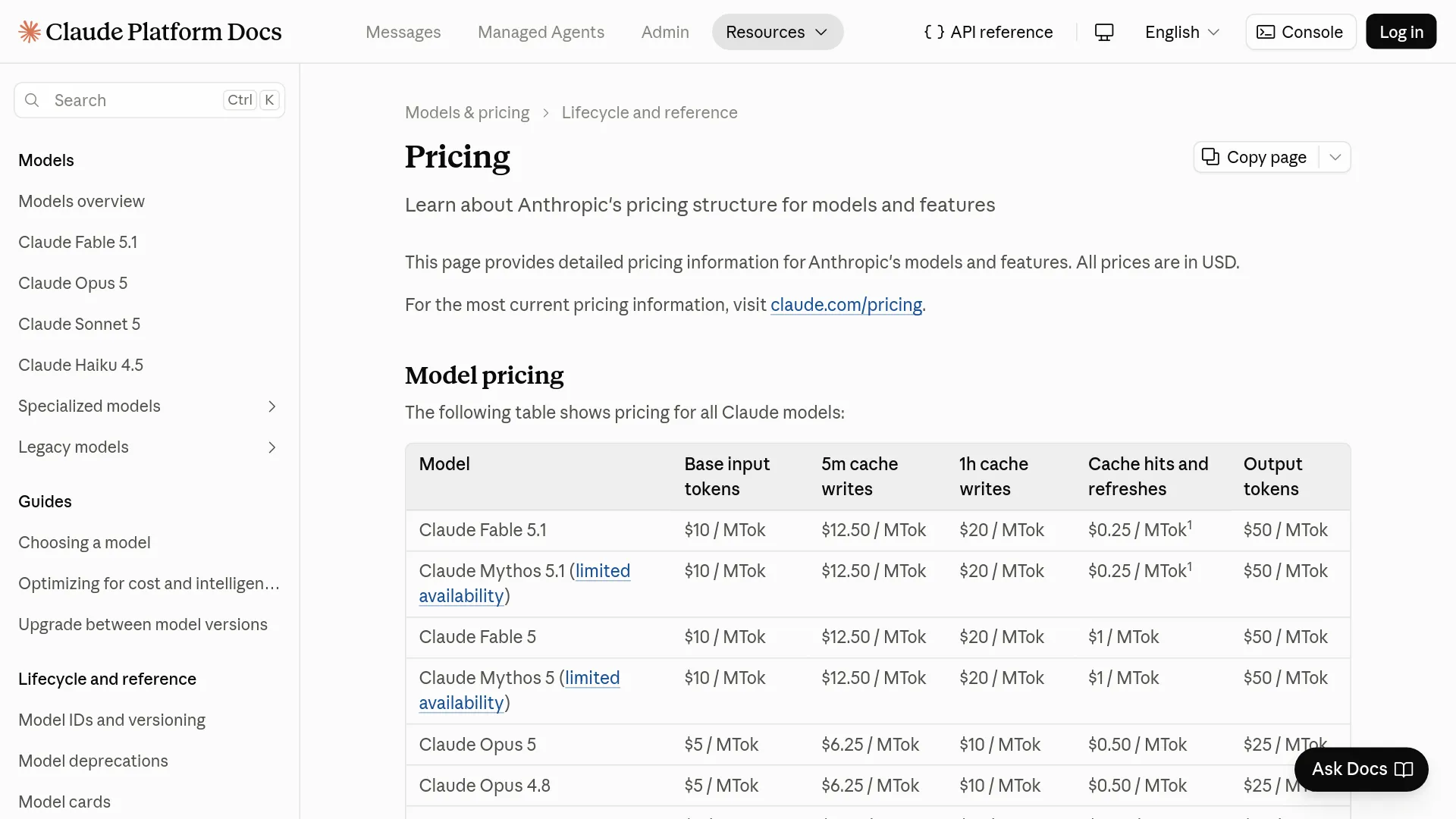The height and width of the screenshot is (819, 1456).
Task: Follow the claude.com/pricing link
Action: pos(846,305)
